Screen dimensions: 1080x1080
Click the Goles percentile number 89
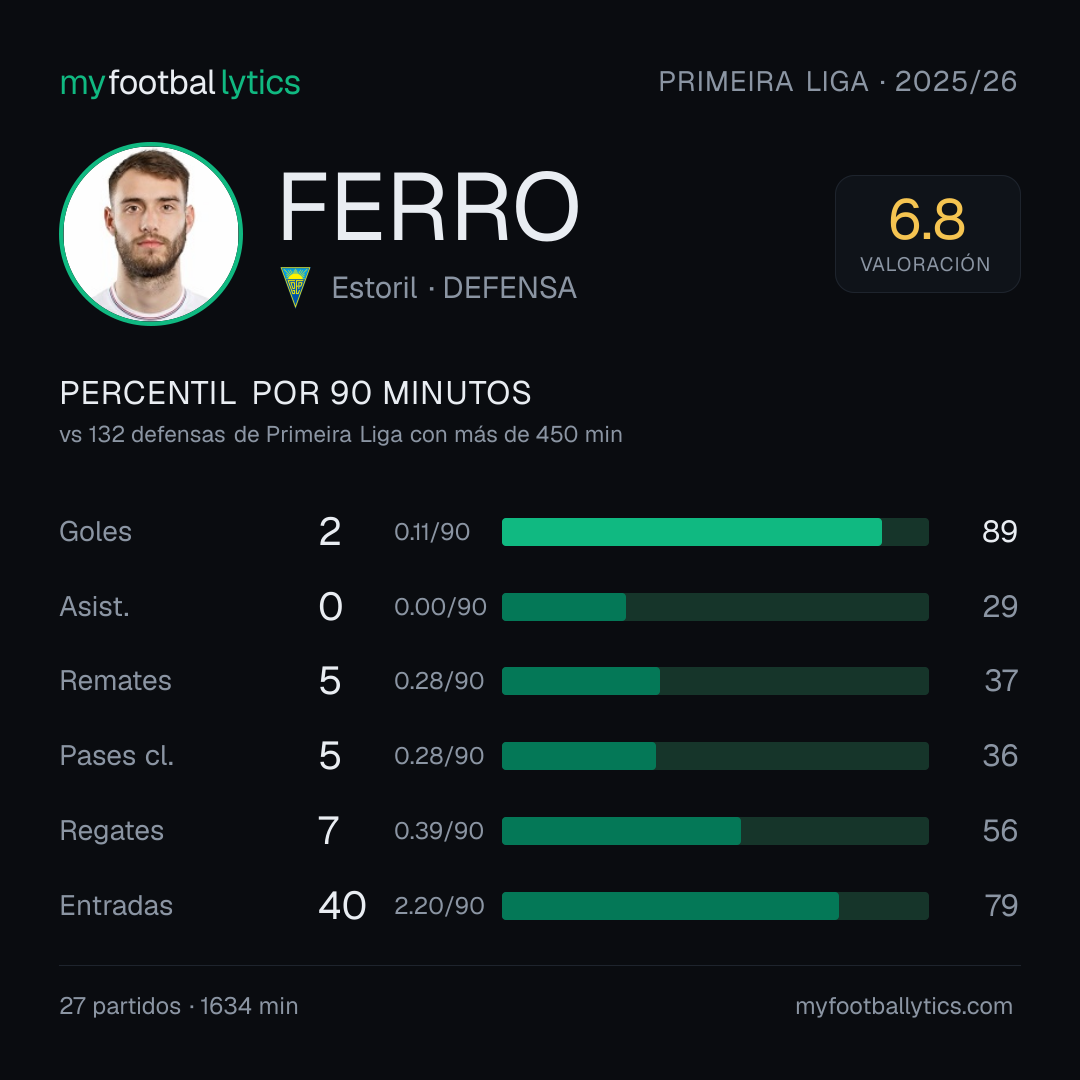999,532
